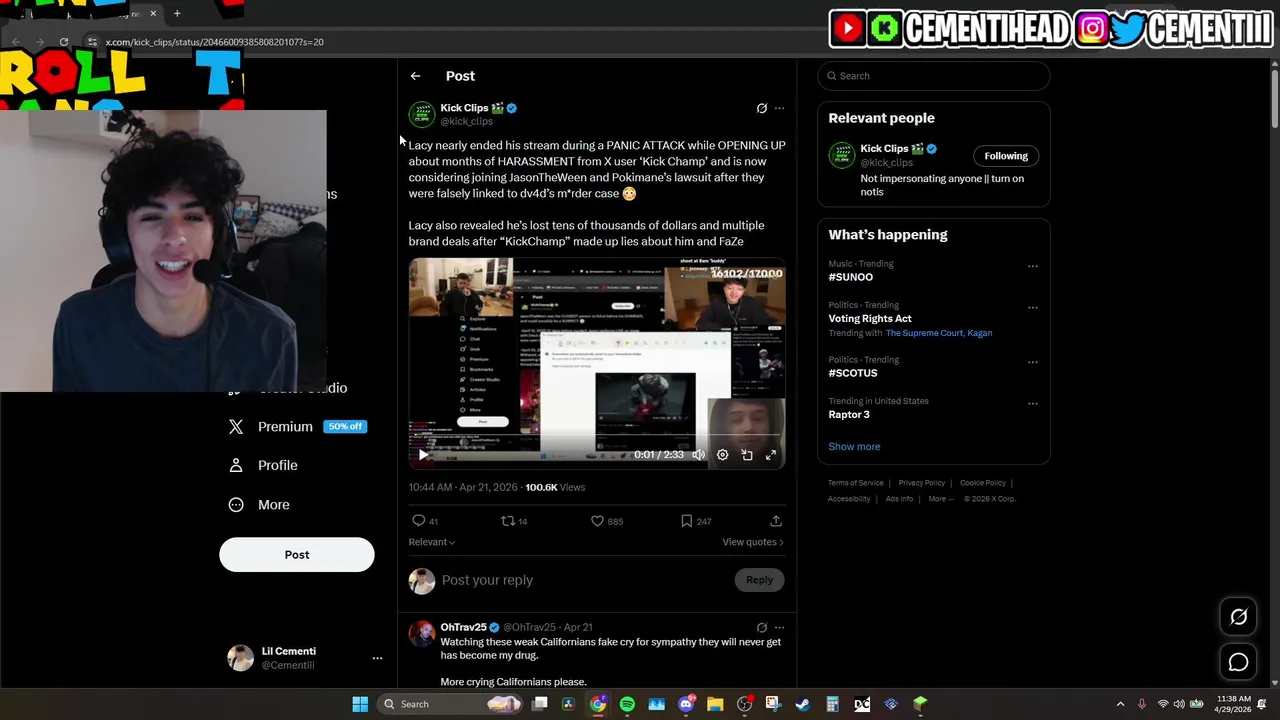Show hidden system tray icons
Image resolution: width=1280 pixels, height=720 pixels.
pyautogui.click(x=1120, y=704)
